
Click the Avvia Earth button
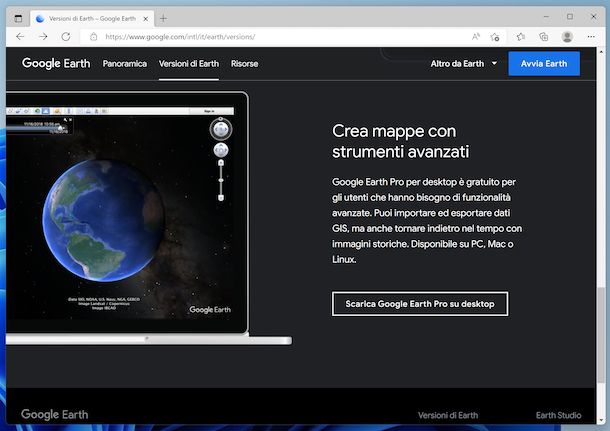pyautogui.click(x=544, y=63)
